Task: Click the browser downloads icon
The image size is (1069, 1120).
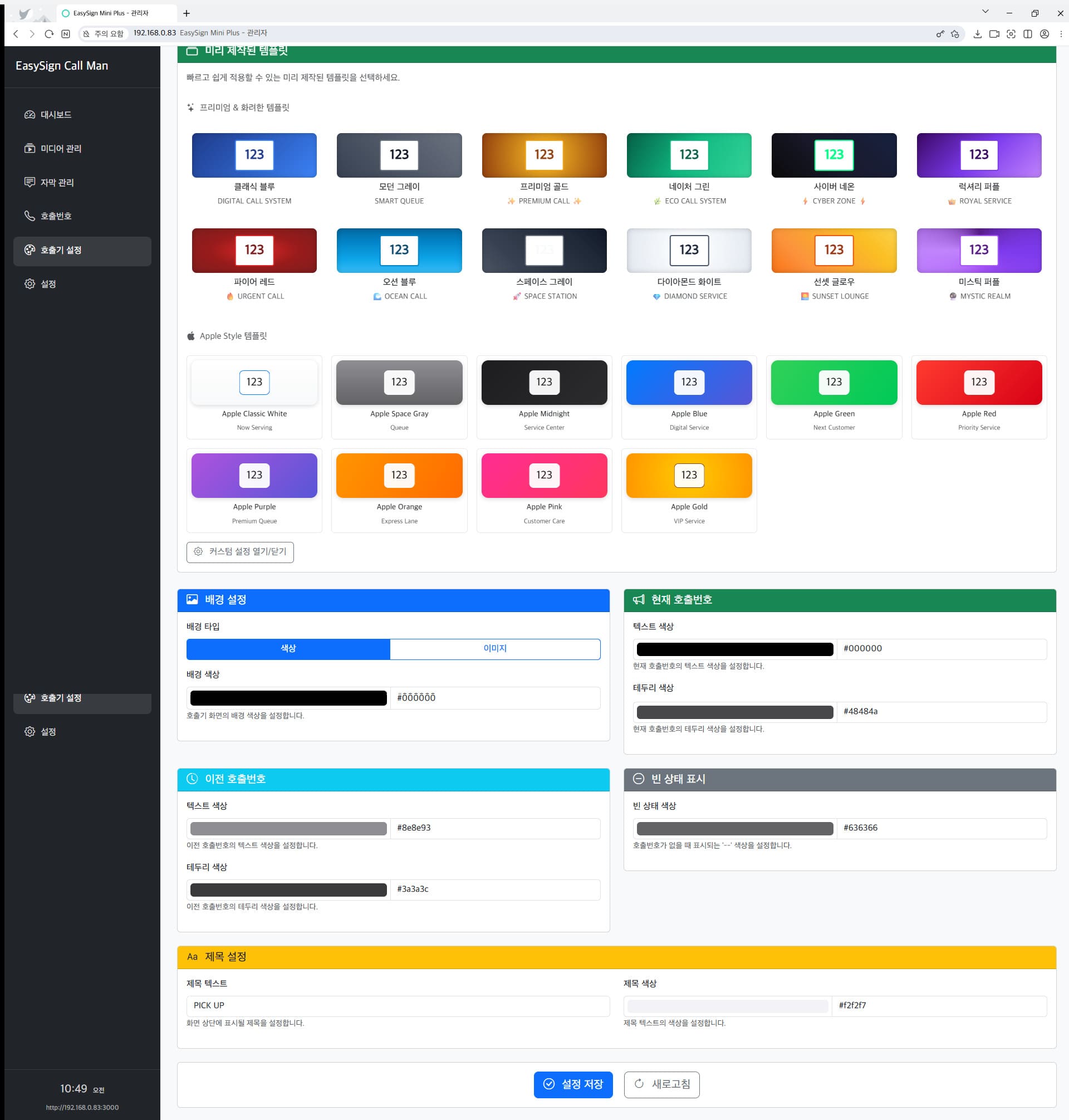Action: pyautogui.click(x=977, y=34)
